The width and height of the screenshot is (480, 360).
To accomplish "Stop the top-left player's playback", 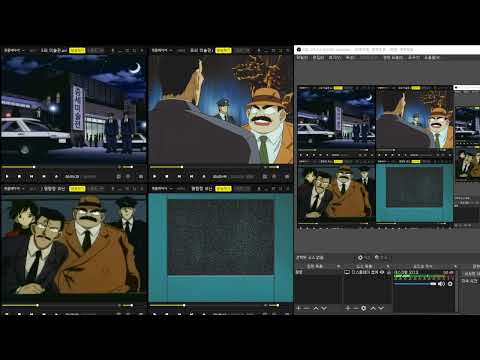I will point(19,176).
